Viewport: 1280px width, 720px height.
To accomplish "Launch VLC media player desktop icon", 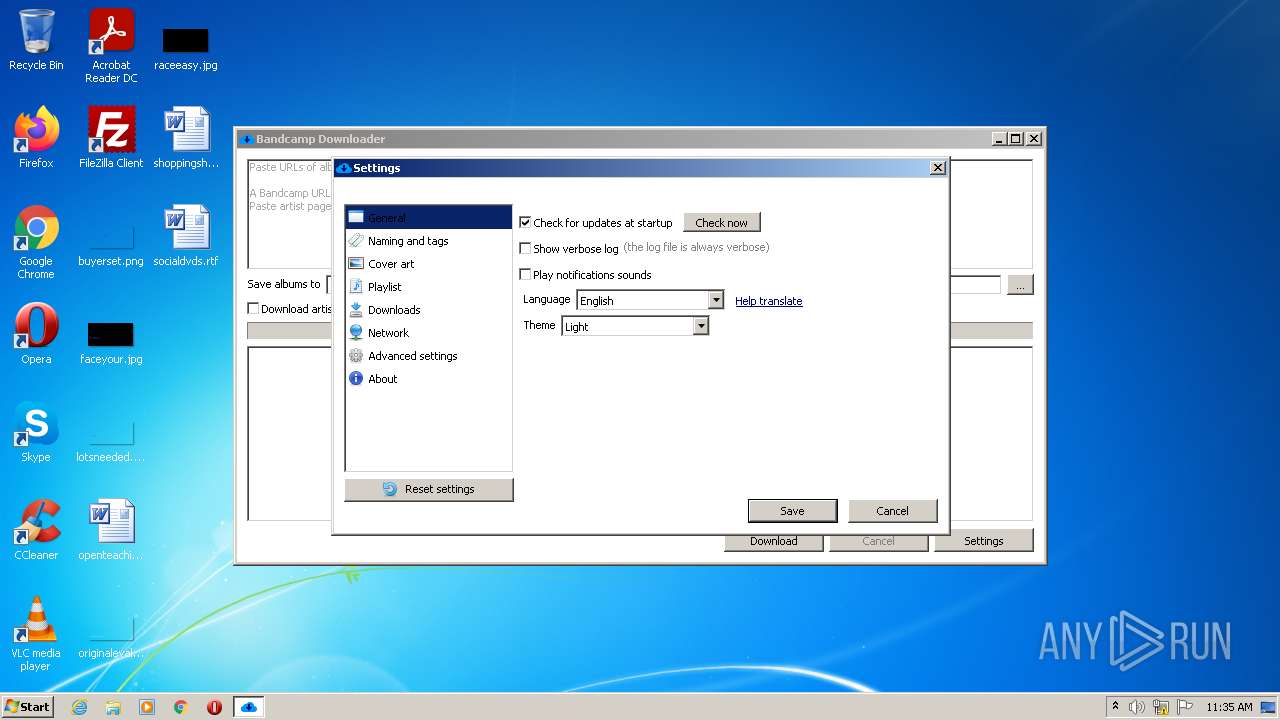I will point(36,634).
